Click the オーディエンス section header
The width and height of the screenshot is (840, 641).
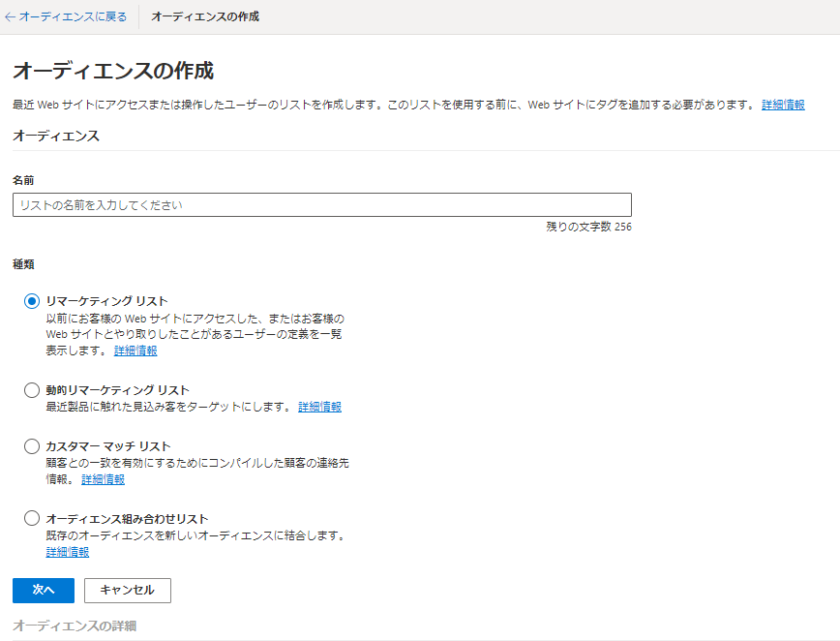(x=56, y=136)
